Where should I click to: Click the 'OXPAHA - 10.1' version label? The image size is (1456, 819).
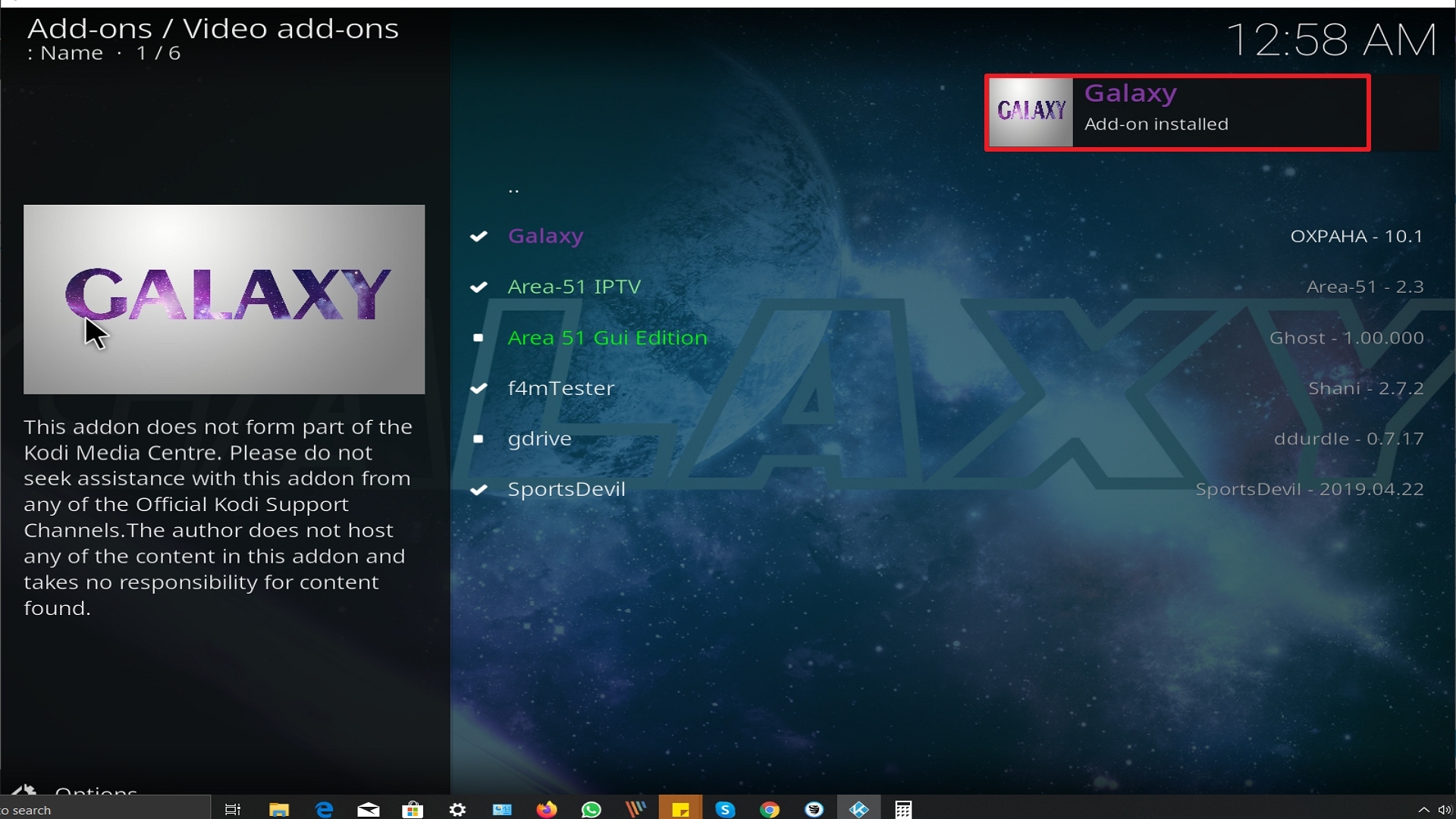[1357, 237]
